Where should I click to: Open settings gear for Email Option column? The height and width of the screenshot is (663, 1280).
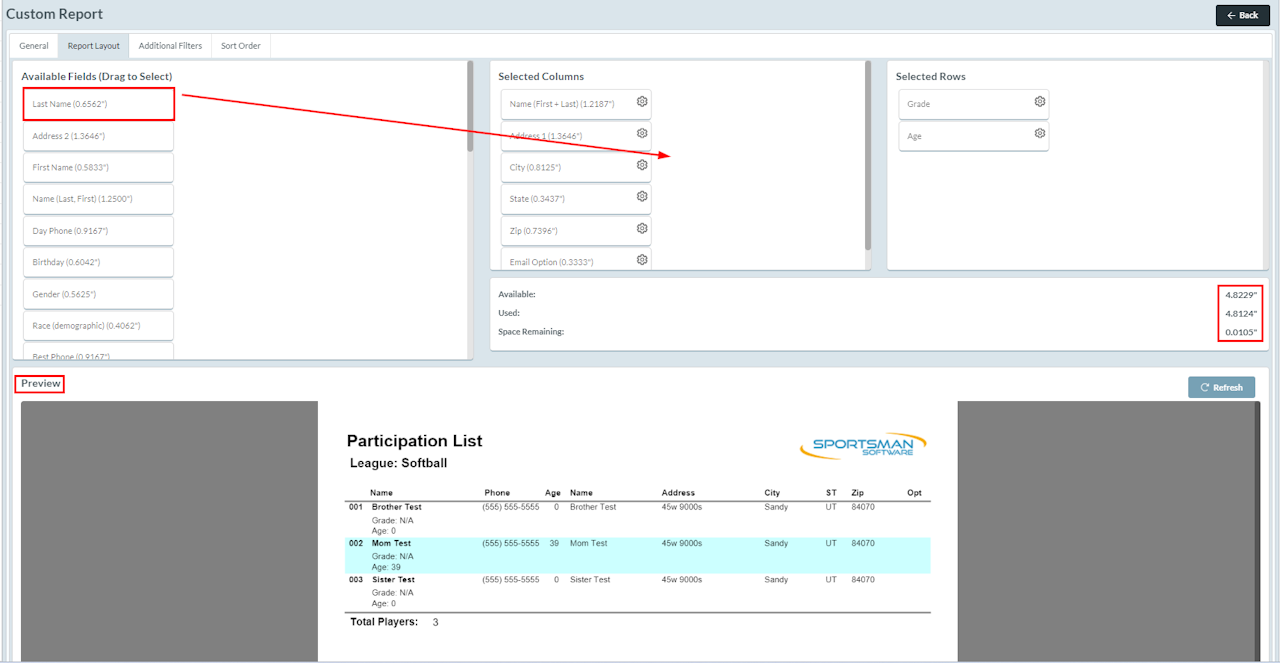pyautogui.click(x=642, y=260)
